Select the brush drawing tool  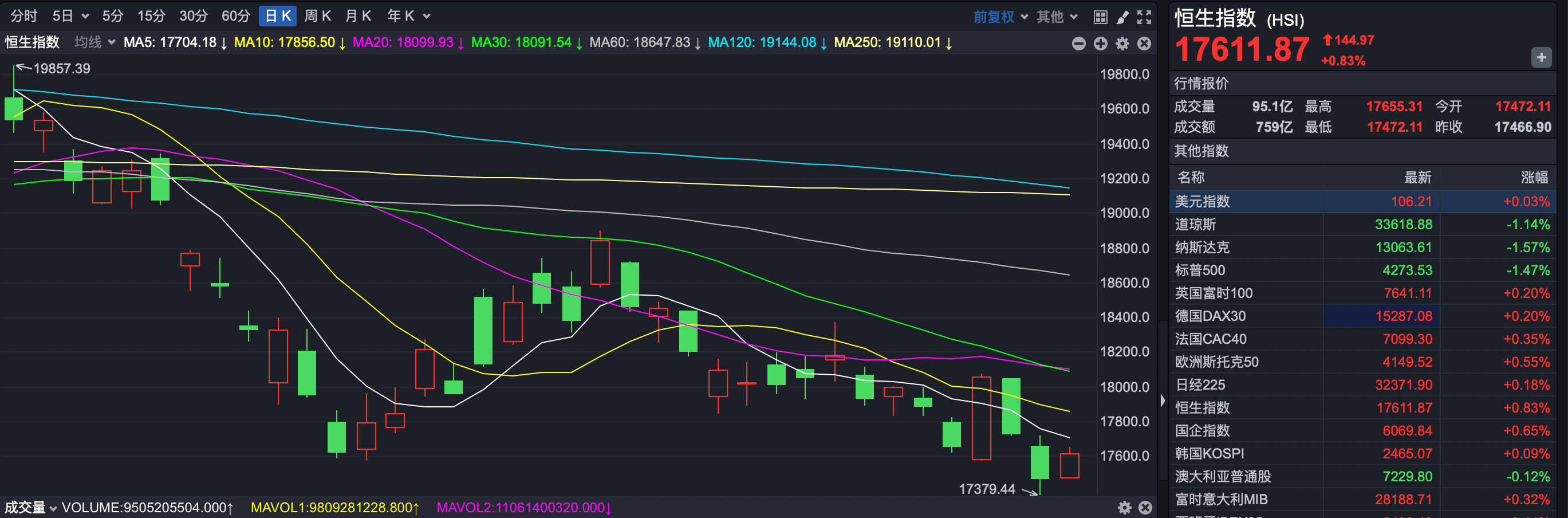pyautogui.click(x=1122, y=17)
